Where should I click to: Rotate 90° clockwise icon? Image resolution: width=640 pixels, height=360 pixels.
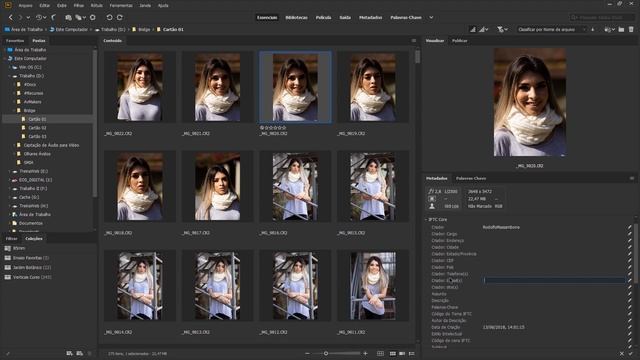[x=120, y=18]
